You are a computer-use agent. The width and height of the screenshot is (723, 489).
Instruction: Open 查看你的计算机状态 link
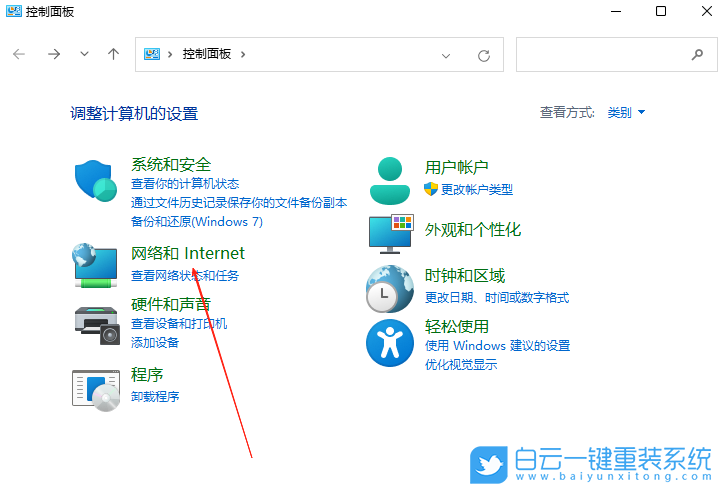click(x=185, y=184)
